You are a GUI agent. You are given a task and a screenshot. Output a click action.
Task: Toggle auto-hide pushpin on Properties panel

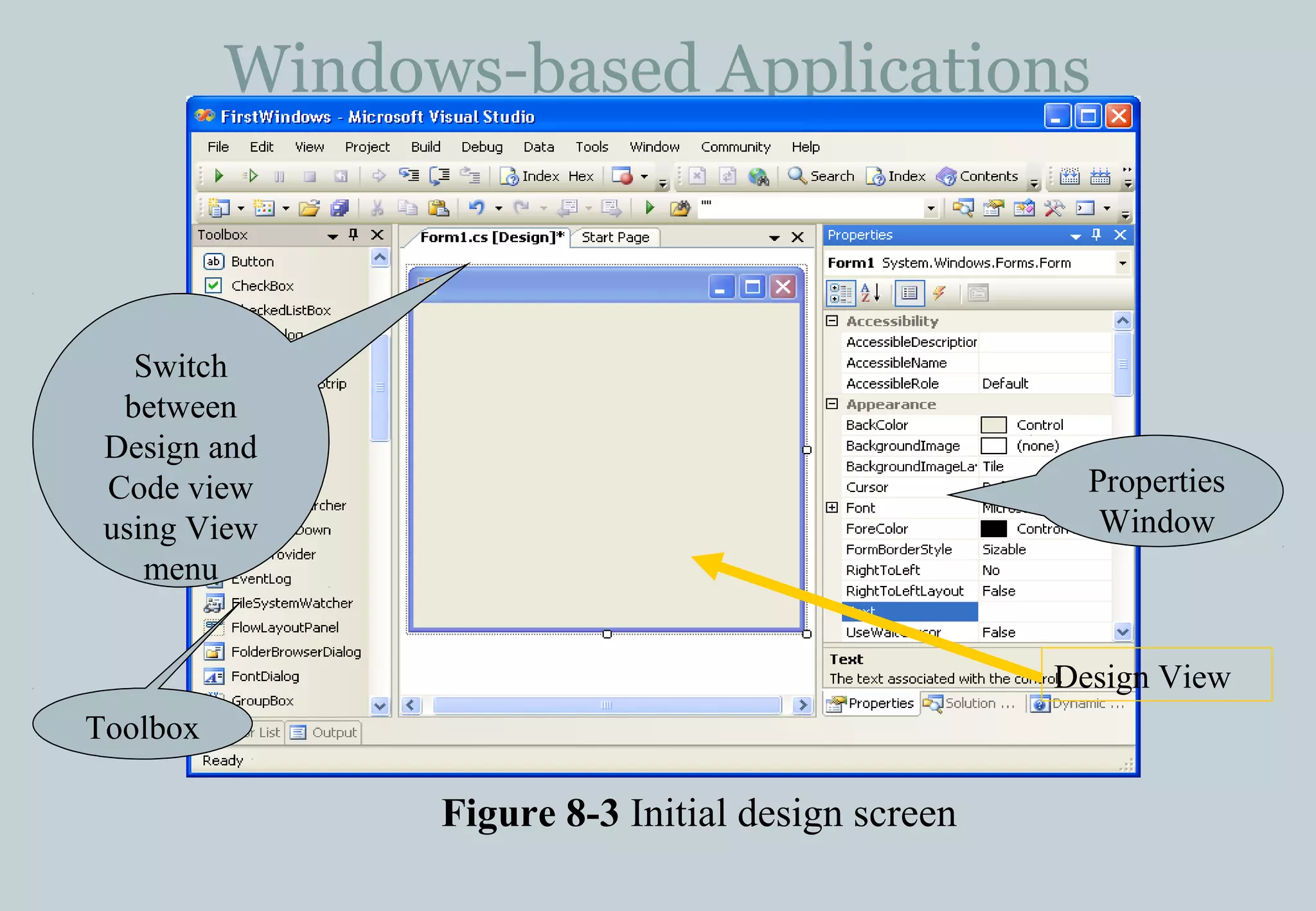(1096, 234)
